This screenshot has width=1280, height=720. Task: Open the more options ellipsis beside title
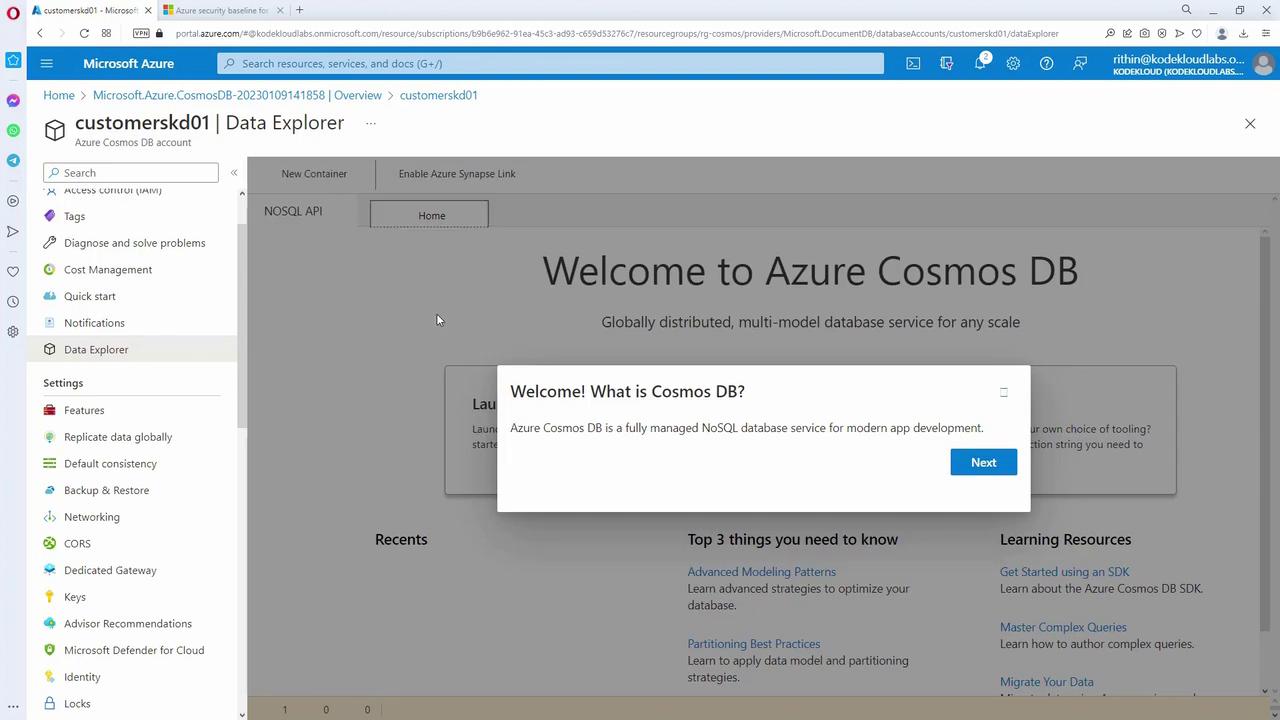(371, 123)
